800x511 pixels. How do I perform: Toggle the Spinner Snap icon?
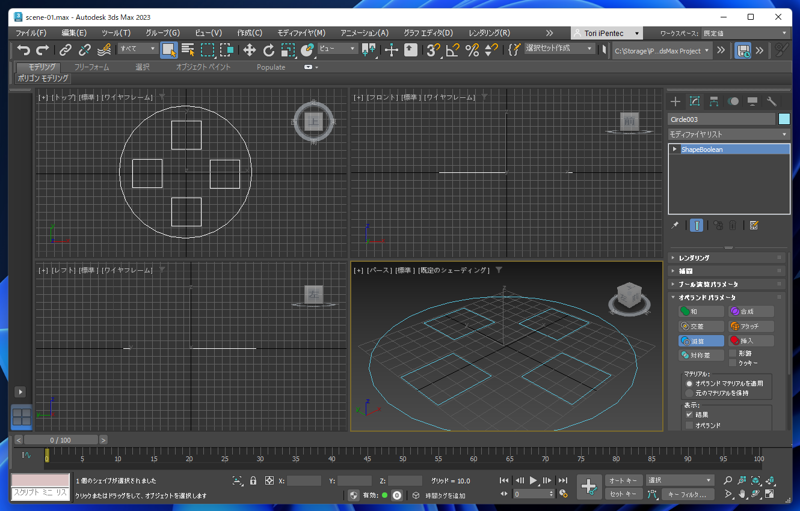pos(491,50)
